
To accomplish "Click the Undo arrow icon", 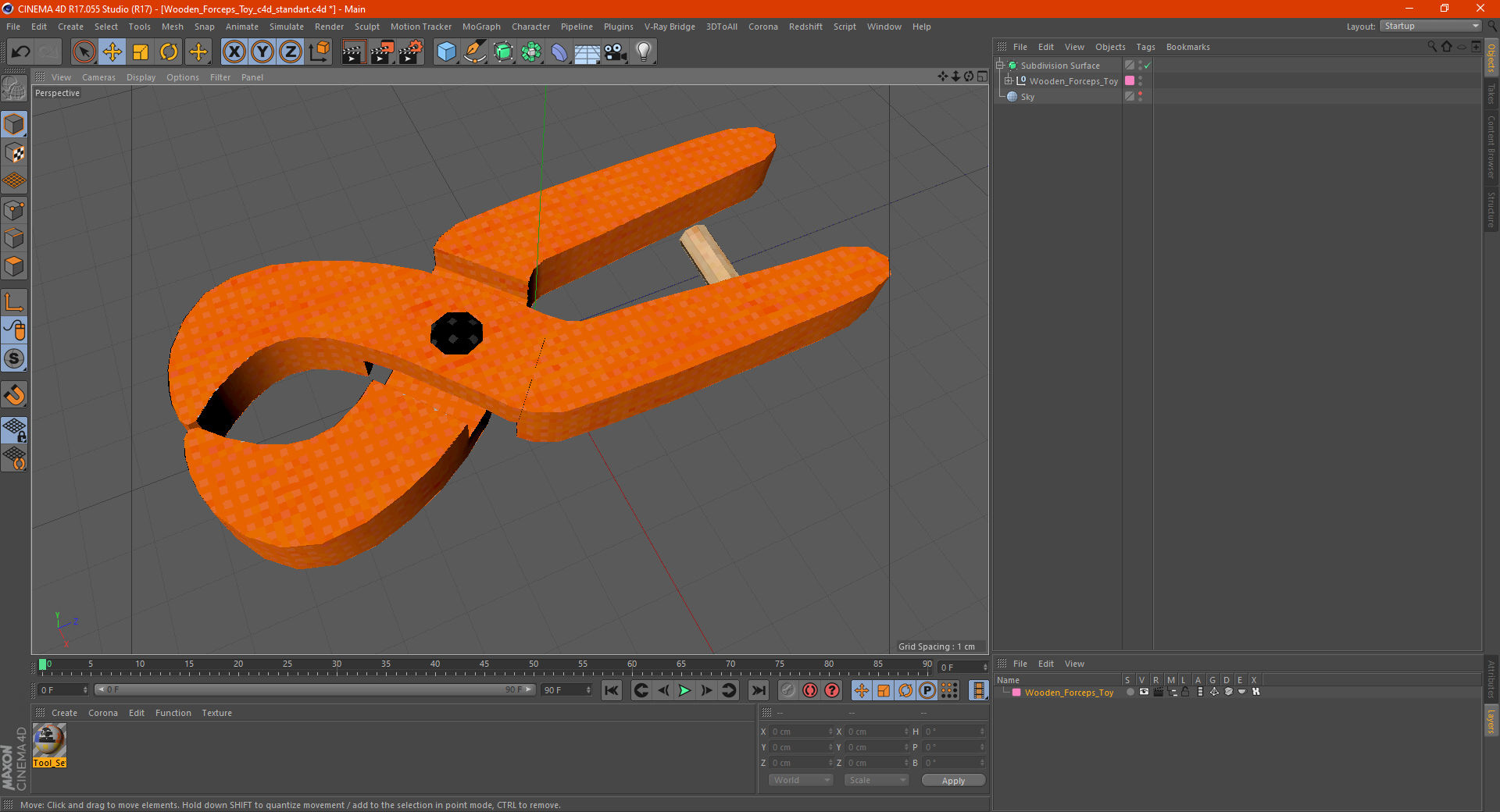I will coord(21,52).
